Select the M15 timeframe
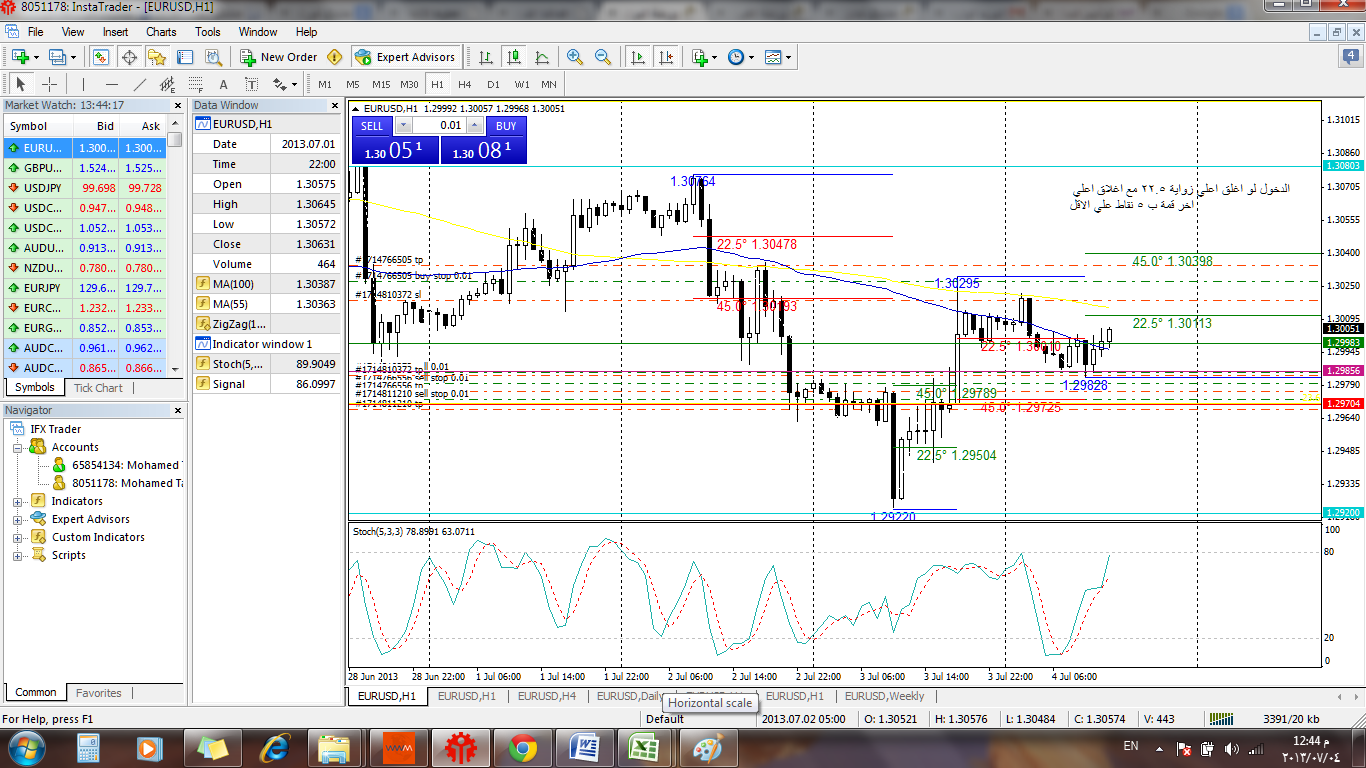Image resolution: width=1366 pixels, height=768 pixels. 381,84
